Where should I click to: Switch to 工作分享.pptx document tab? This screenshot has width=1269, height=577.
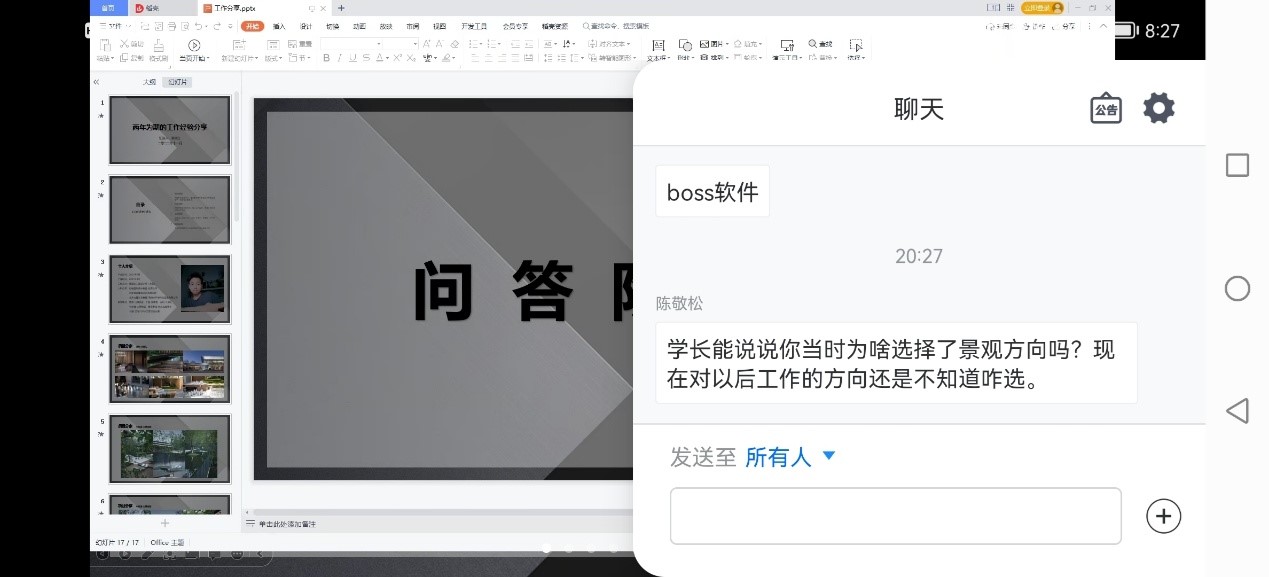235,8
